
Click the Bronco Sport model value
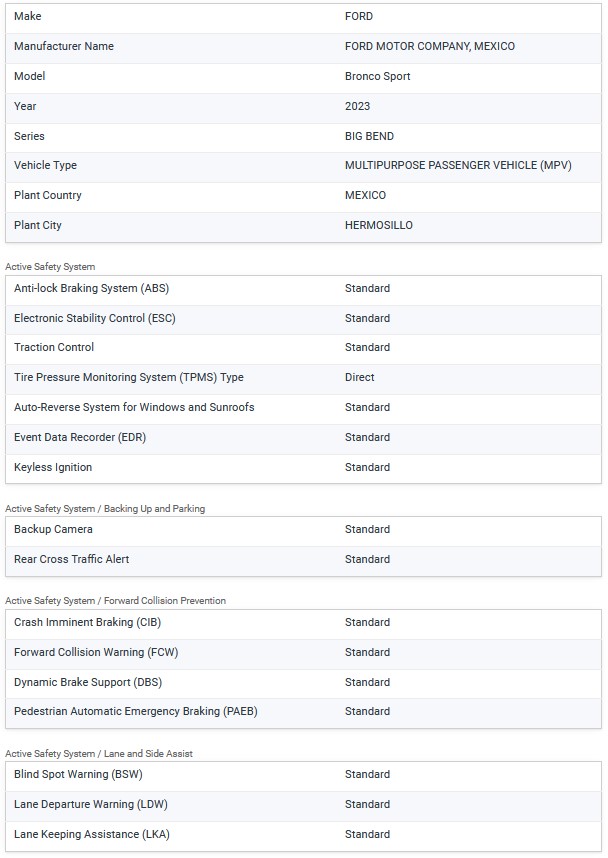pyautogui.click(x=377, y=76)
